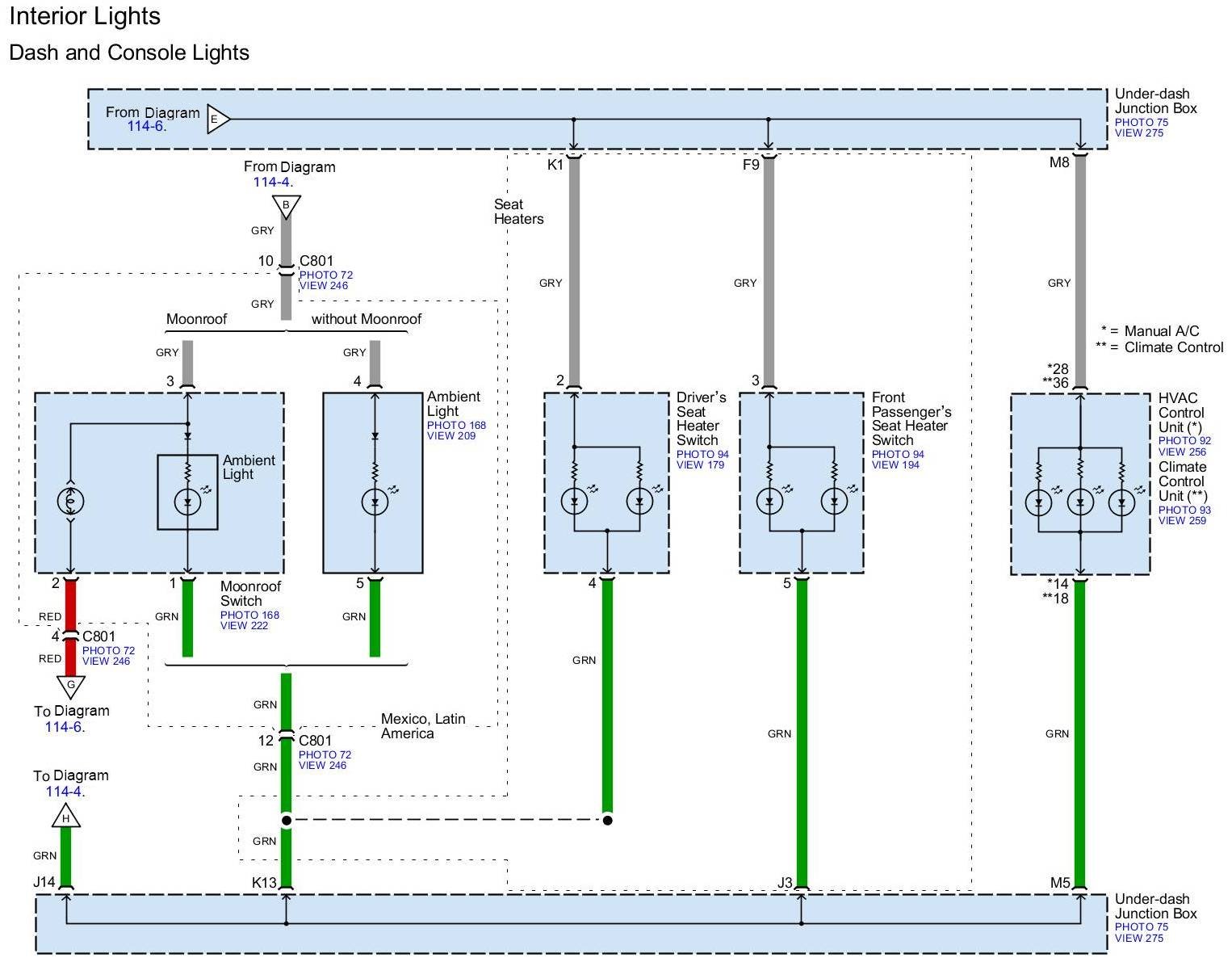The height and width of the screenshot is (962, 1232).
Task: Click the 'HVAC Control Unit (*)' label
Action: tap(1182, 413)
